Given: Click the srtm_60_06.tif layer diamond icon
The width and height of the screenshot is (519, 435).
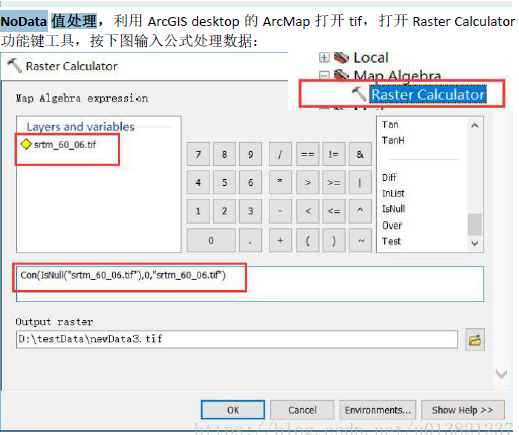Looking at the screenshot, I should [x=26, y=144].
